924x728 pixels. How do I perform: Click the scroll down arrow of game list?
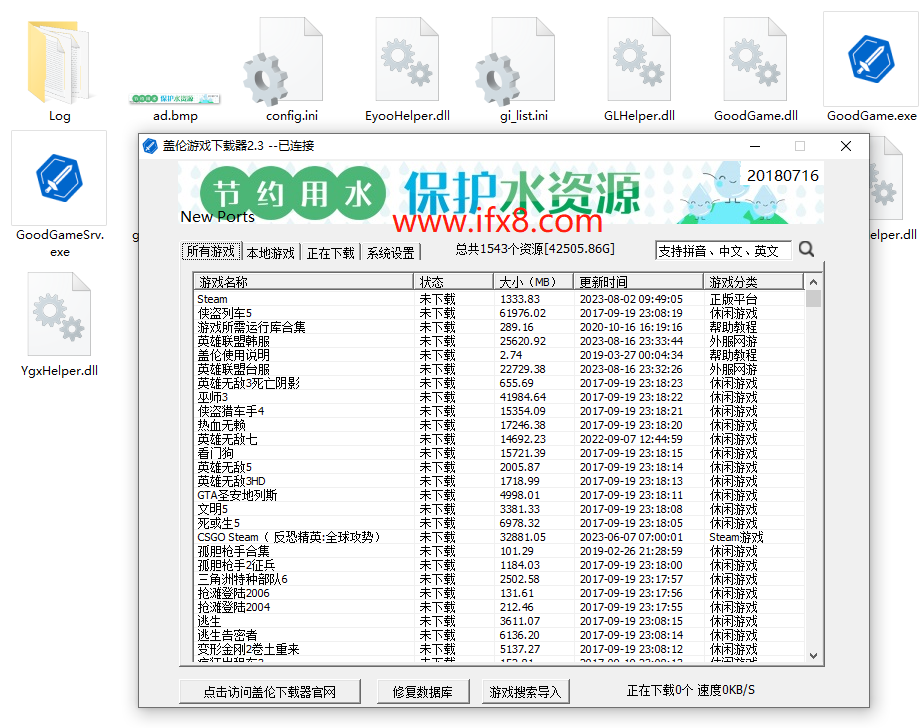813,655
